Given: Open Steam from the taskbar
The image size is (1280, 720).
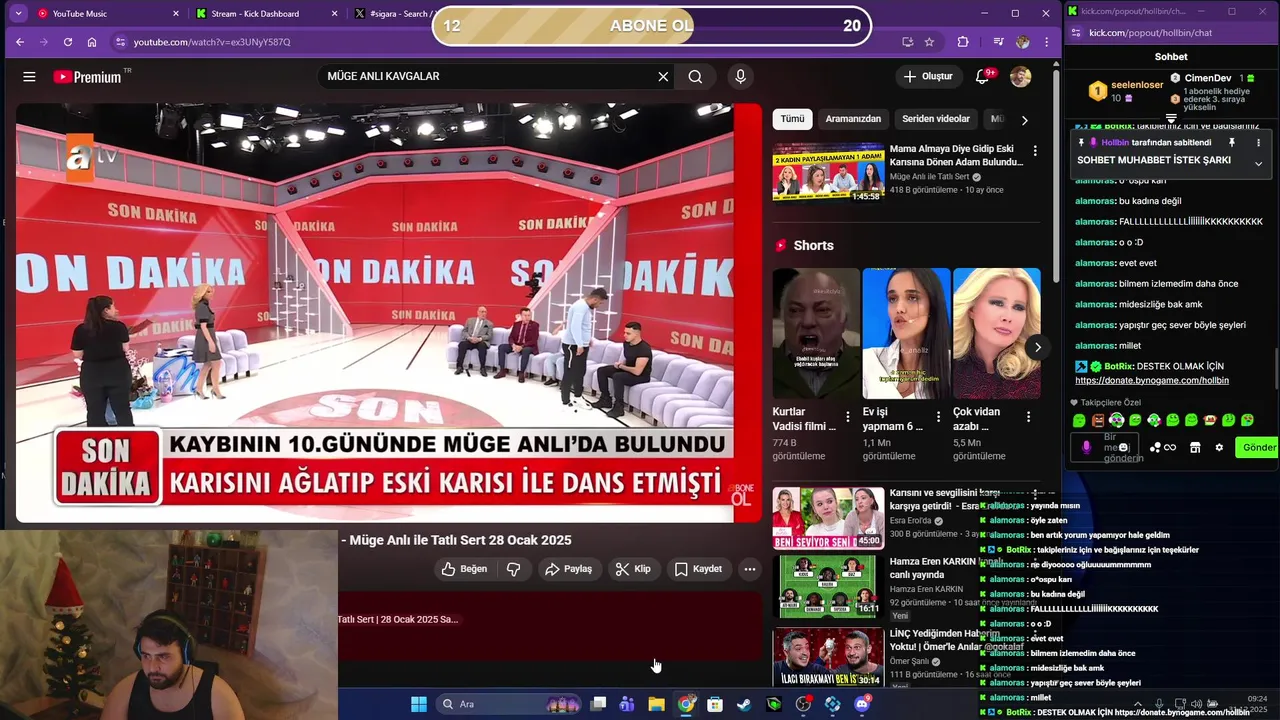Looking at the screenshot, I should (x=744, y=704).
